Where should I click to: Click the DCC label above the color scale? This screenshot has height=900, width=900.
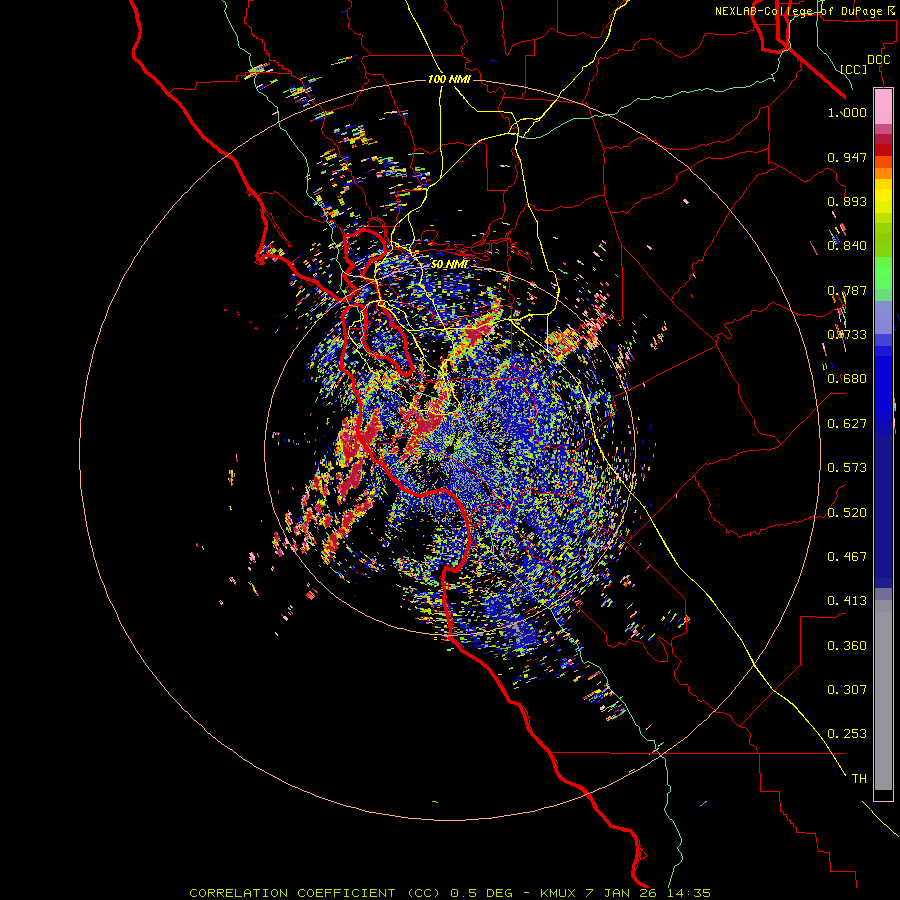point(878,60)
